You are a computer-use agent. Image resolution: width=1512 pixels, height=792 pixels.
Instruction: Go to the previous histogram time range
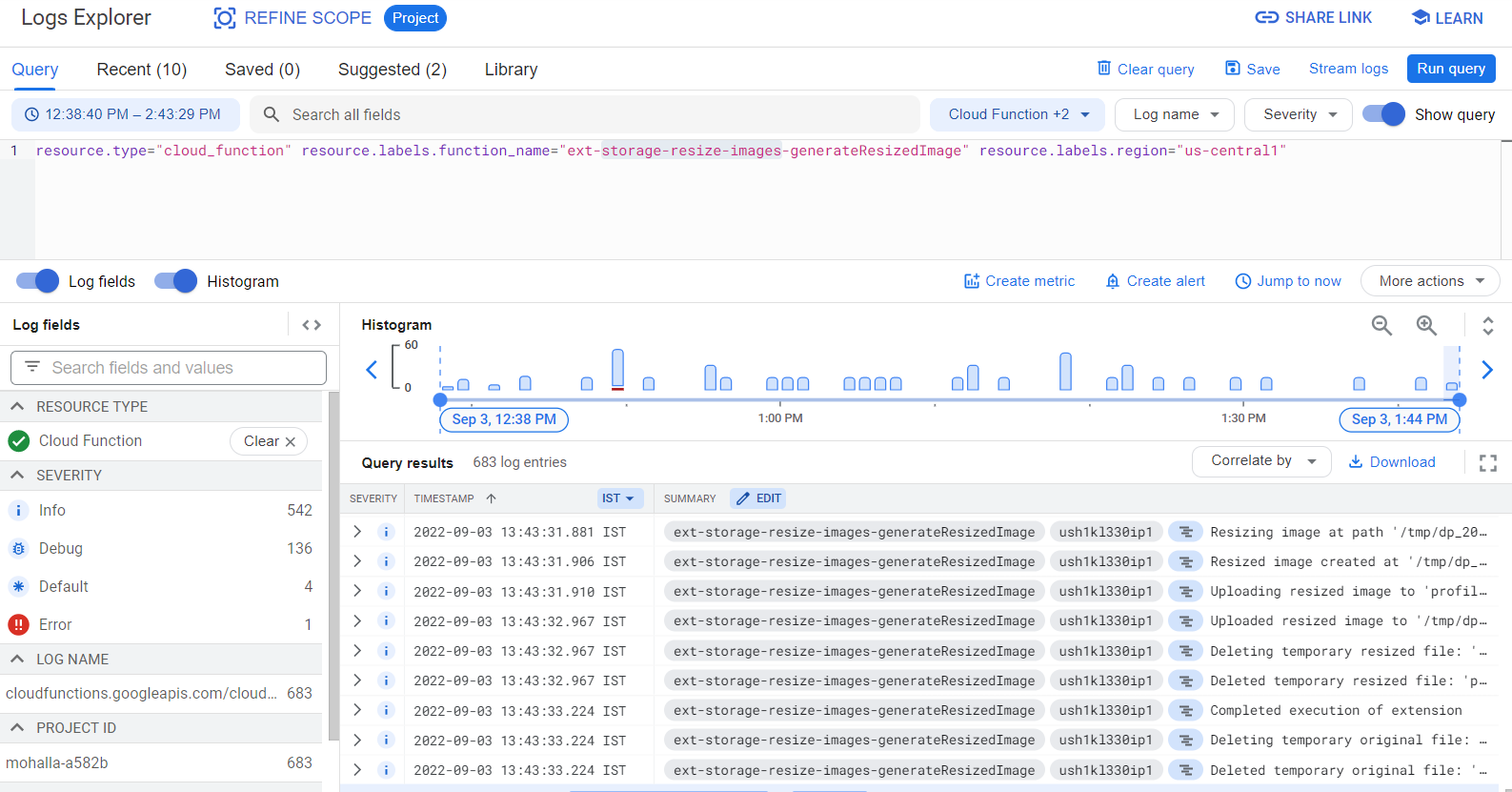coord(372,370)
